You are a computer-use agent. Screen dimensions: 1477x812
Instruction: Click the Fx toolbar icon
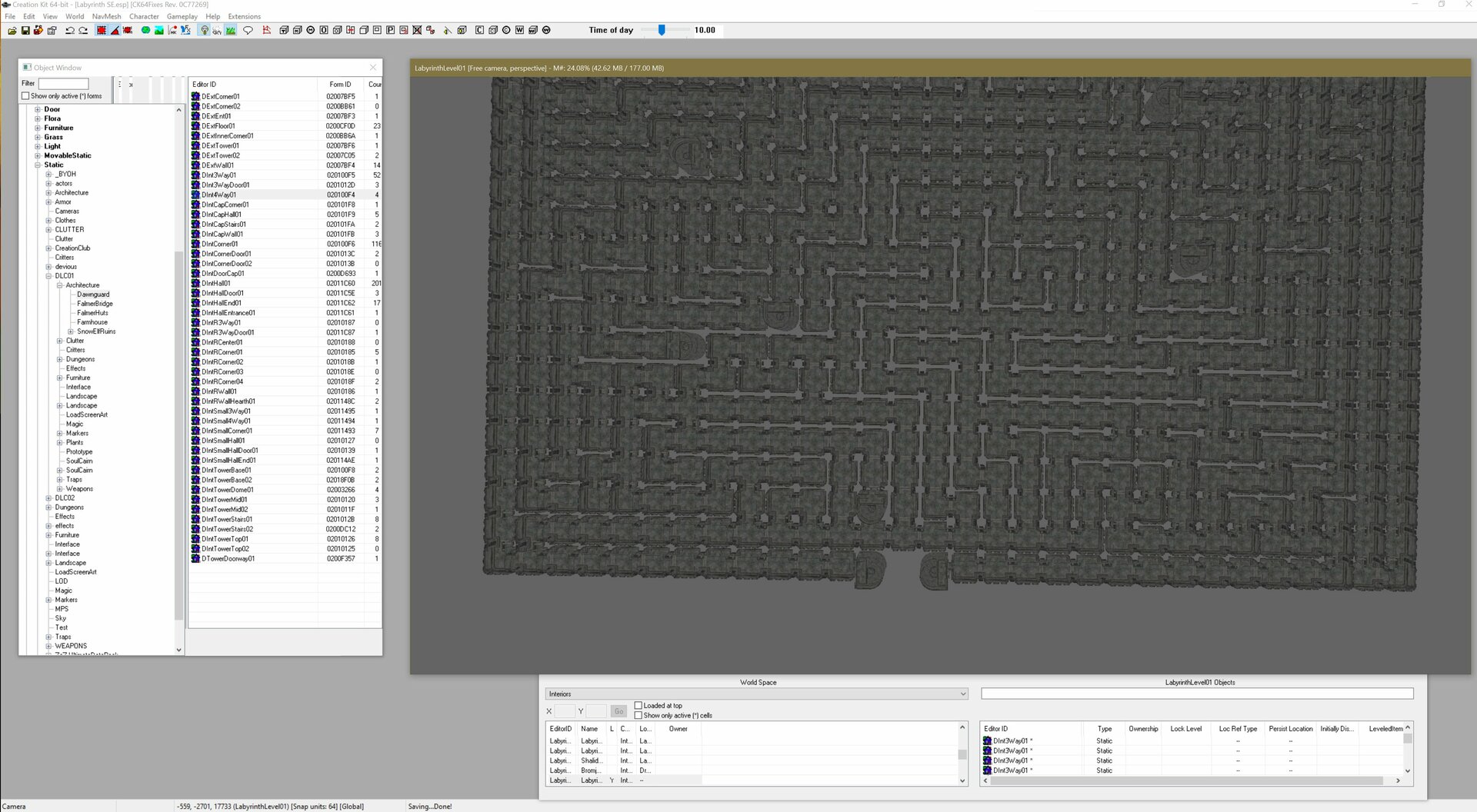pos(185,30)
